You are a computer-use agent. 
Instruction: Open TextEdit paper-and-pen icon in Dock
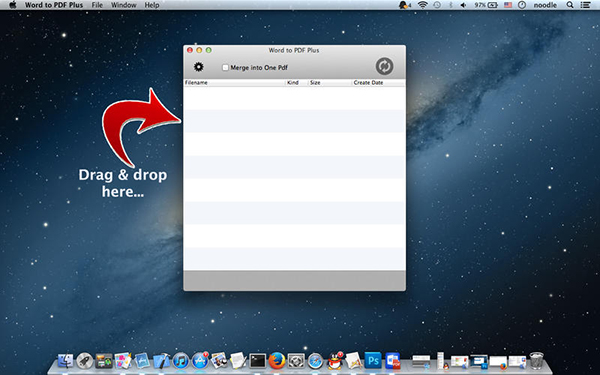coord(238,360)
